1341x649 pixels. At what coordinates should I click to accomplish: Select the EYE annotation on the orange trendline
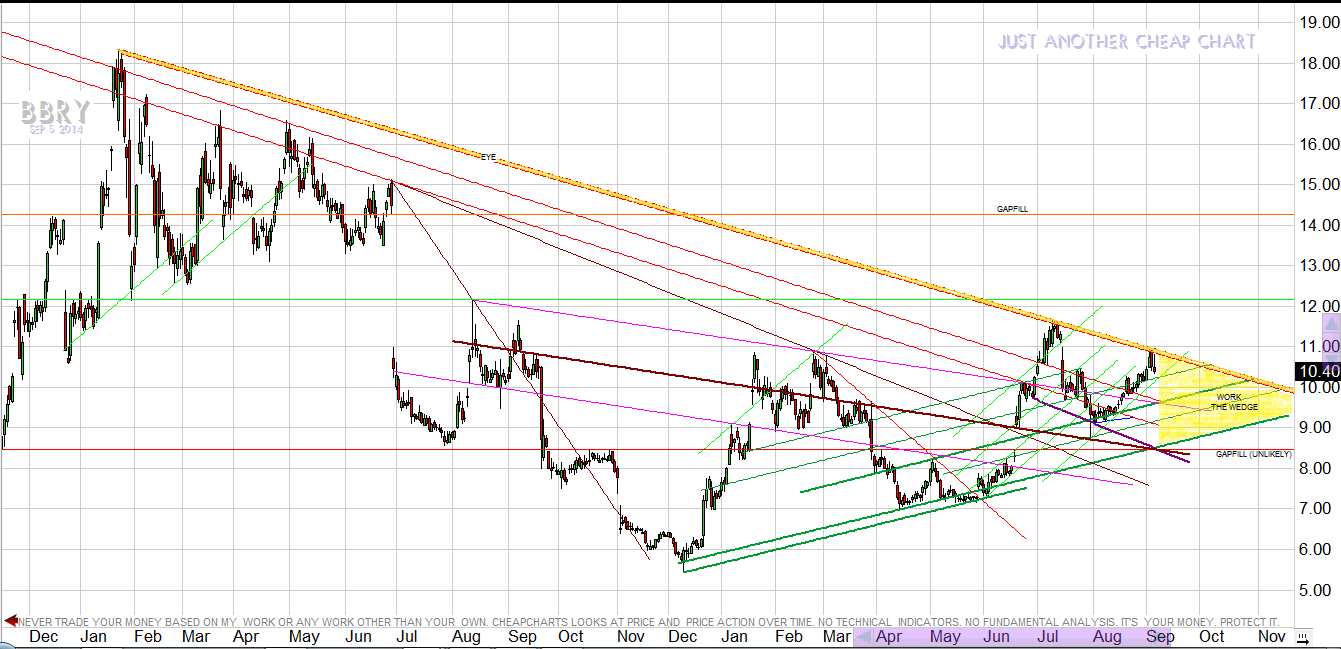pos(488,158)
